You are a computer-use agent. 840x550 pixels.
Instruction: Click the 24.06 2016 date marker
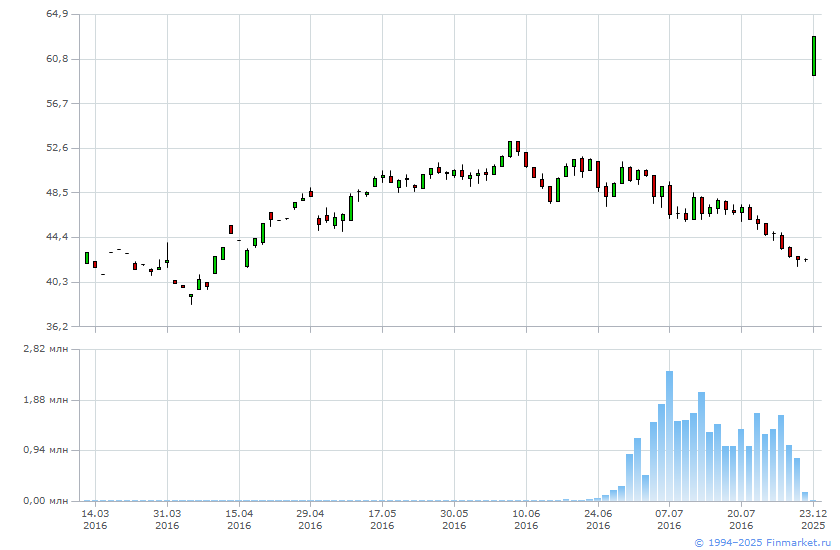[598, 518]
